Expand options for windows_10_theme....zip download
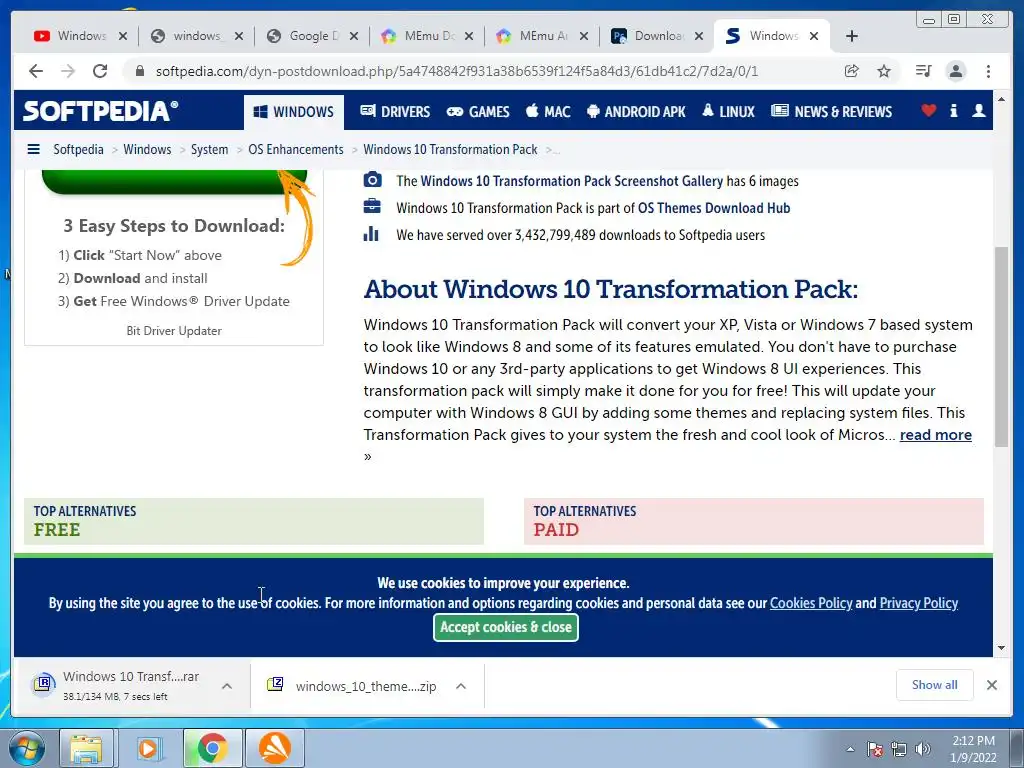Image resolution: width=1024 pixels, height=768 pixels. pos(461,686)
